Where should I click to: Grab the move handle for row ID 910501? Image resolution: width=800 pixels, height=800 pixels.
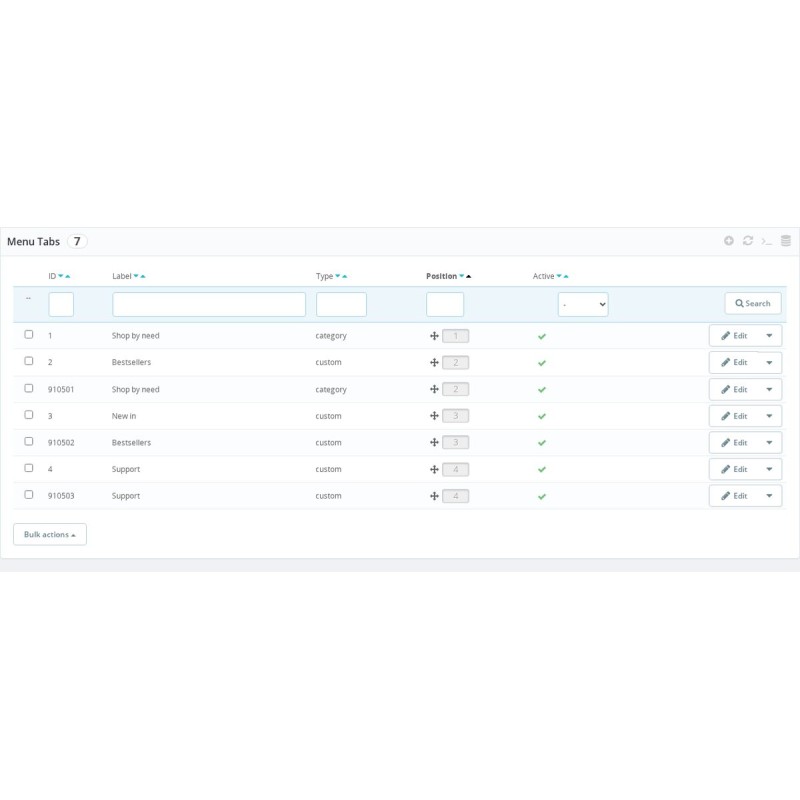click(434, 389)
